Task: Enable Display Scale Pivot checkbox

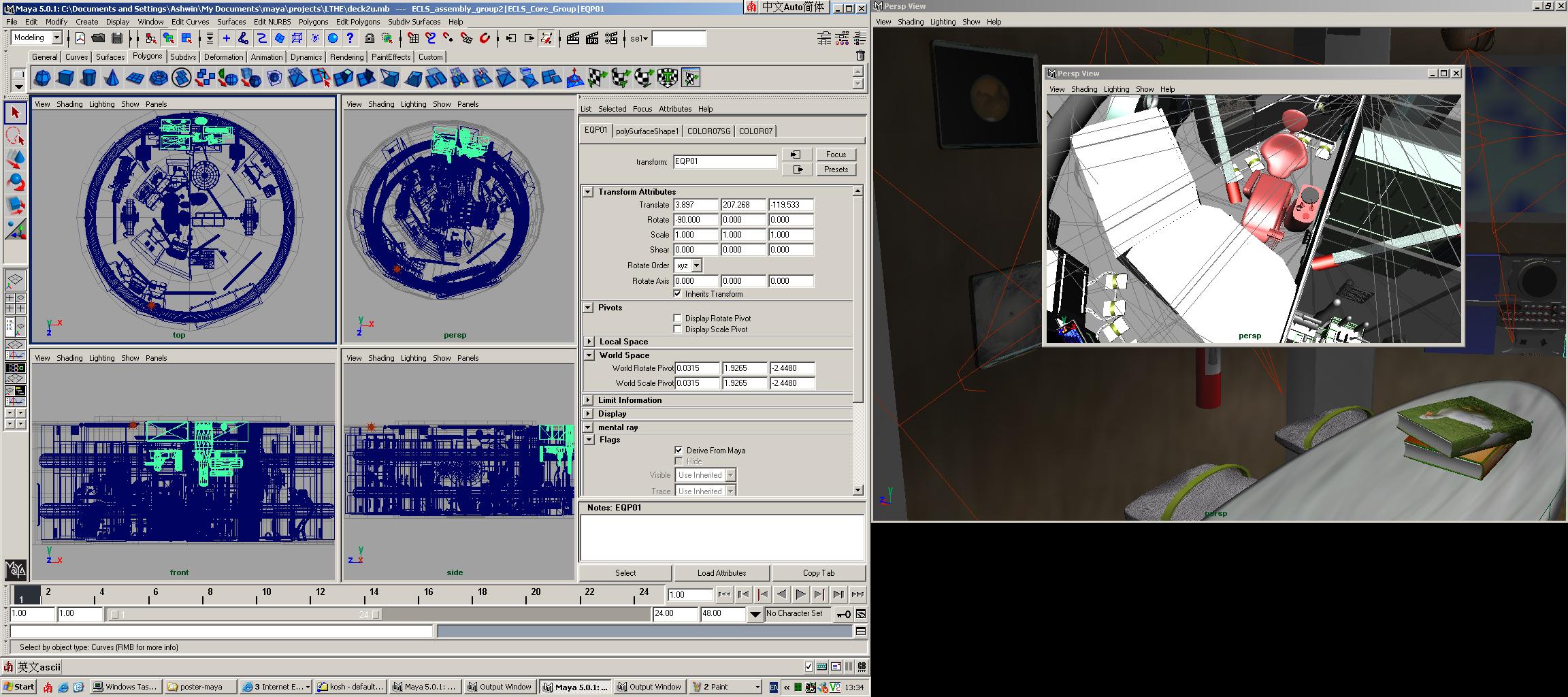Action: [677, 329]
